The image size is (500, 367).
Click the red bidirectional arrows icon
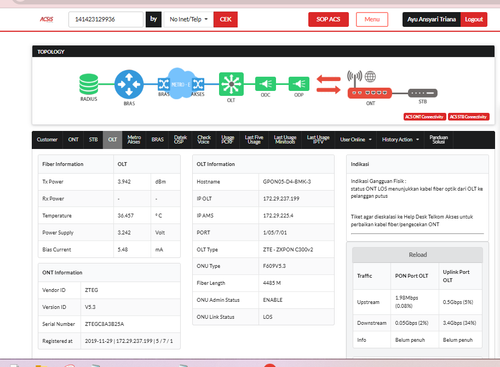point(328,84)
